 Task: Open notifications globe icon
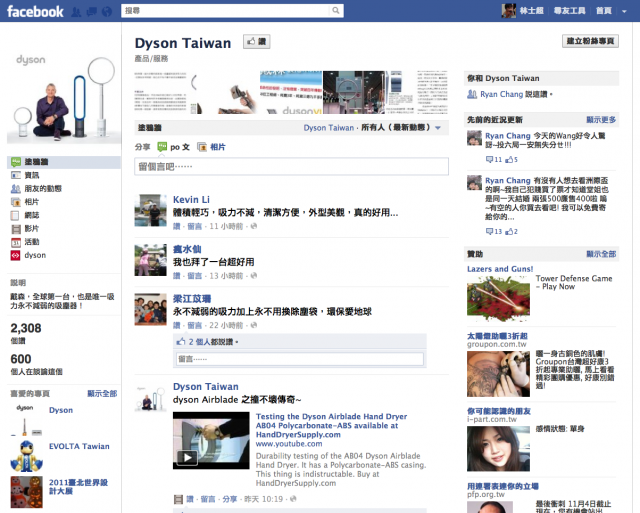point(107,11)
